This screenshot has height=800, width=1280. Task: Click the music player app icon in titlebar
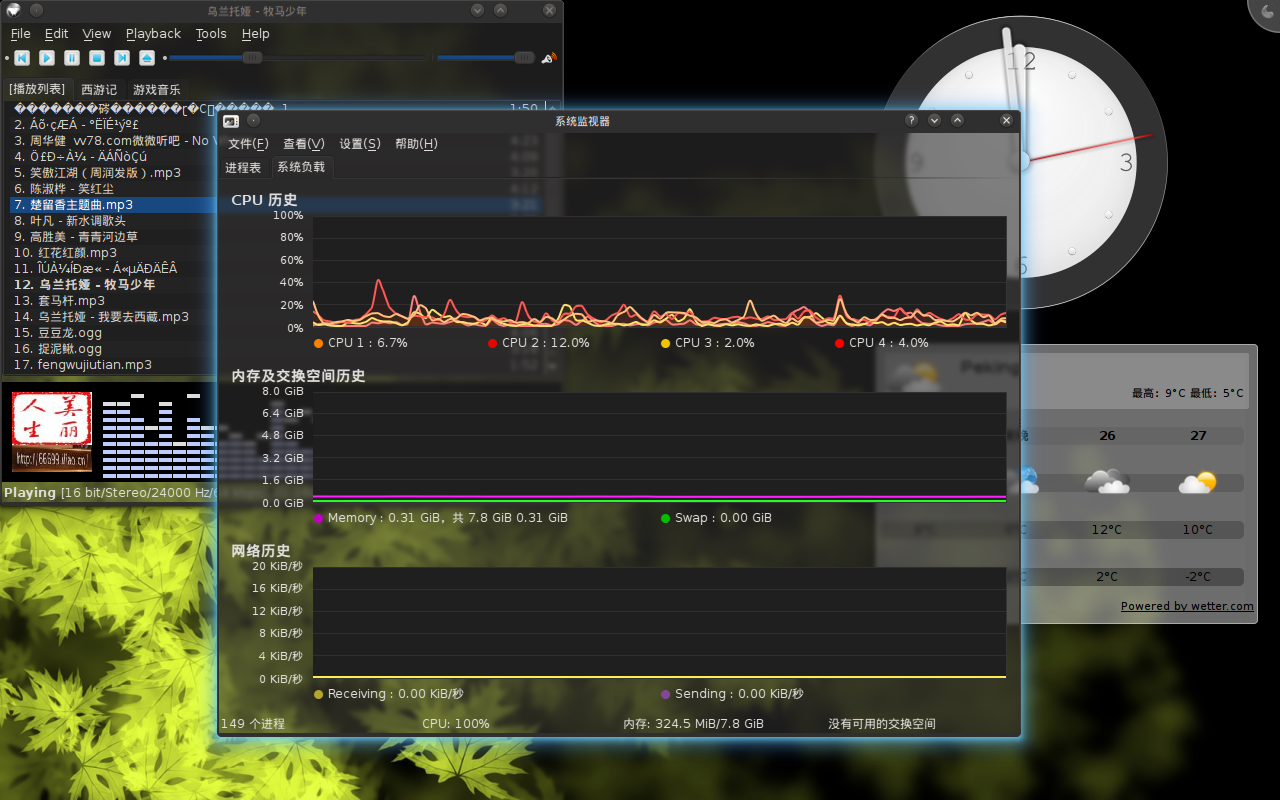[x=13, y=10]
